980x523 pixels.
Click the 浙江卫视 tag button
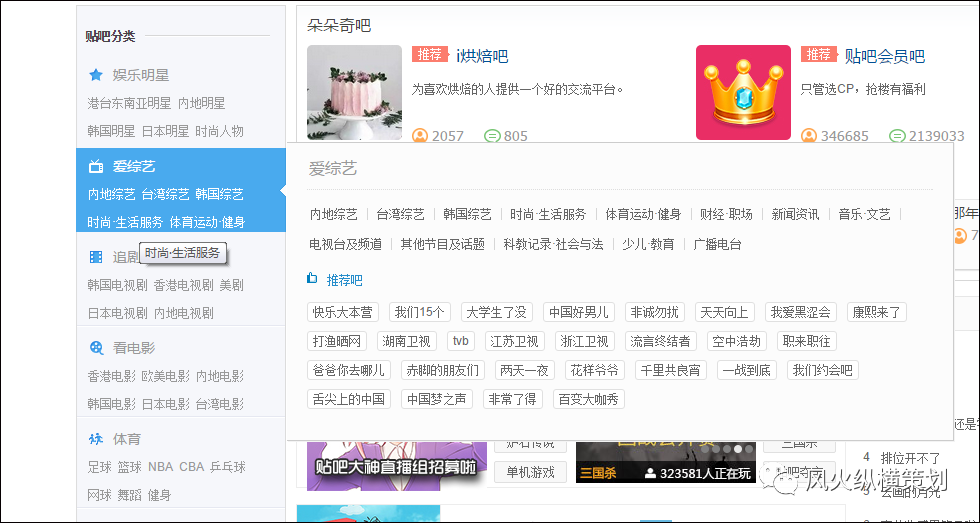pyautogui.click(x=585, y=341)
